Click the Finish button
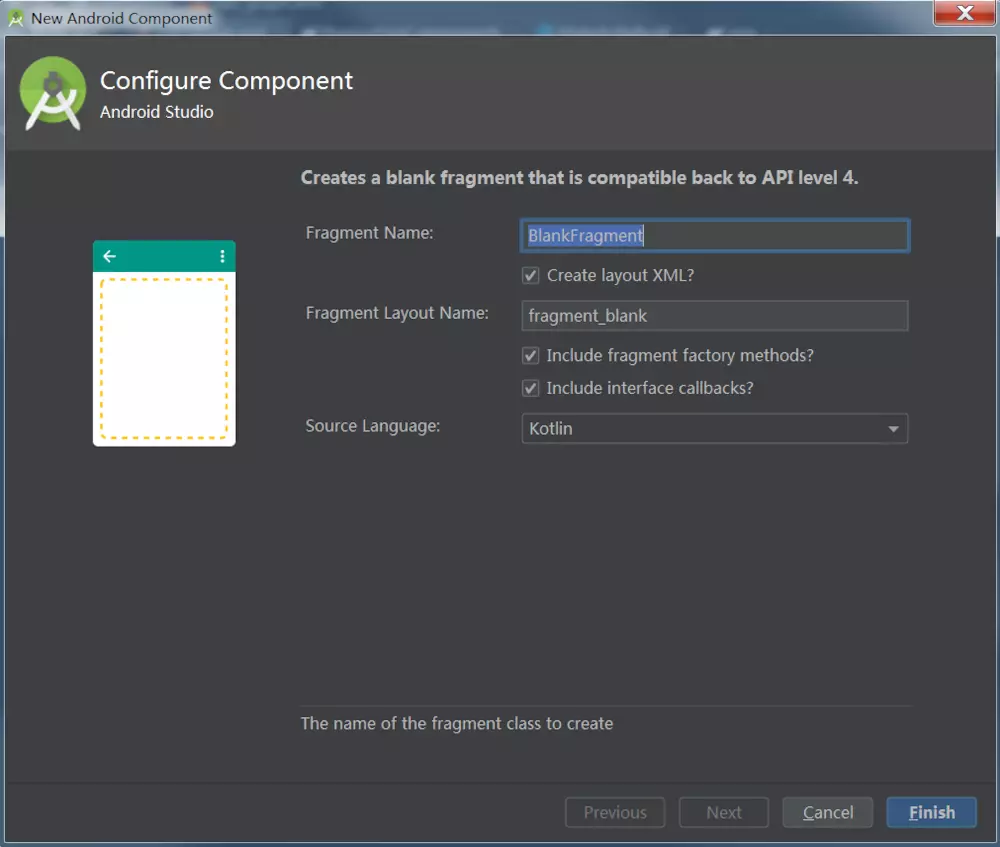Screen dimensions: 1000x847 (x=931, y=813)
